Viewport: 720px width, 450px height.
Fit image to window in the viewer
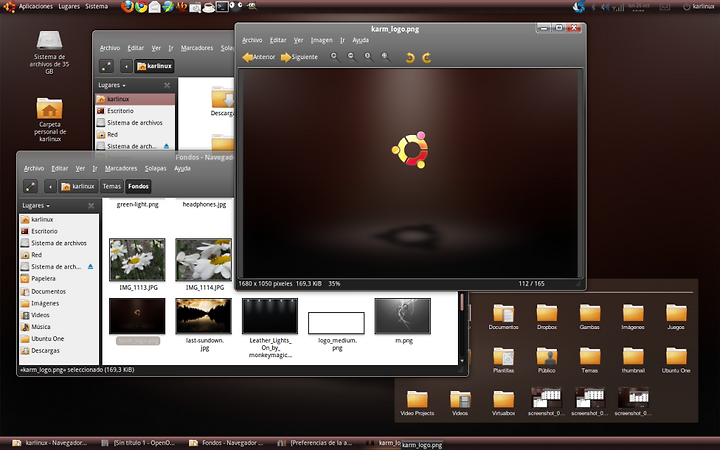click(385, 57)
